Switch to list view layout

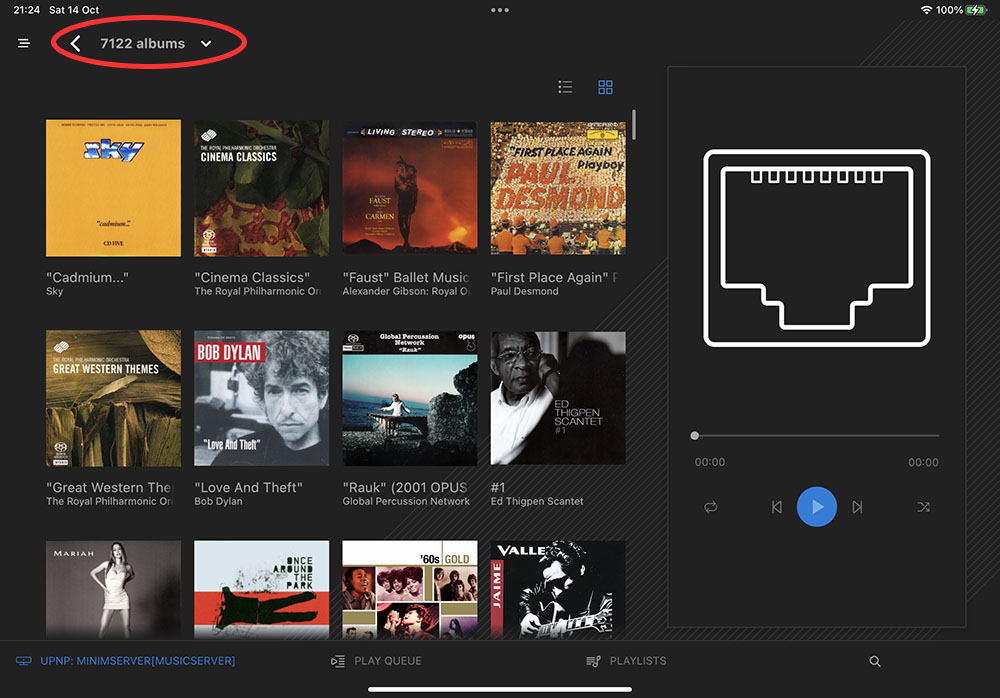(x=565, y=87)
